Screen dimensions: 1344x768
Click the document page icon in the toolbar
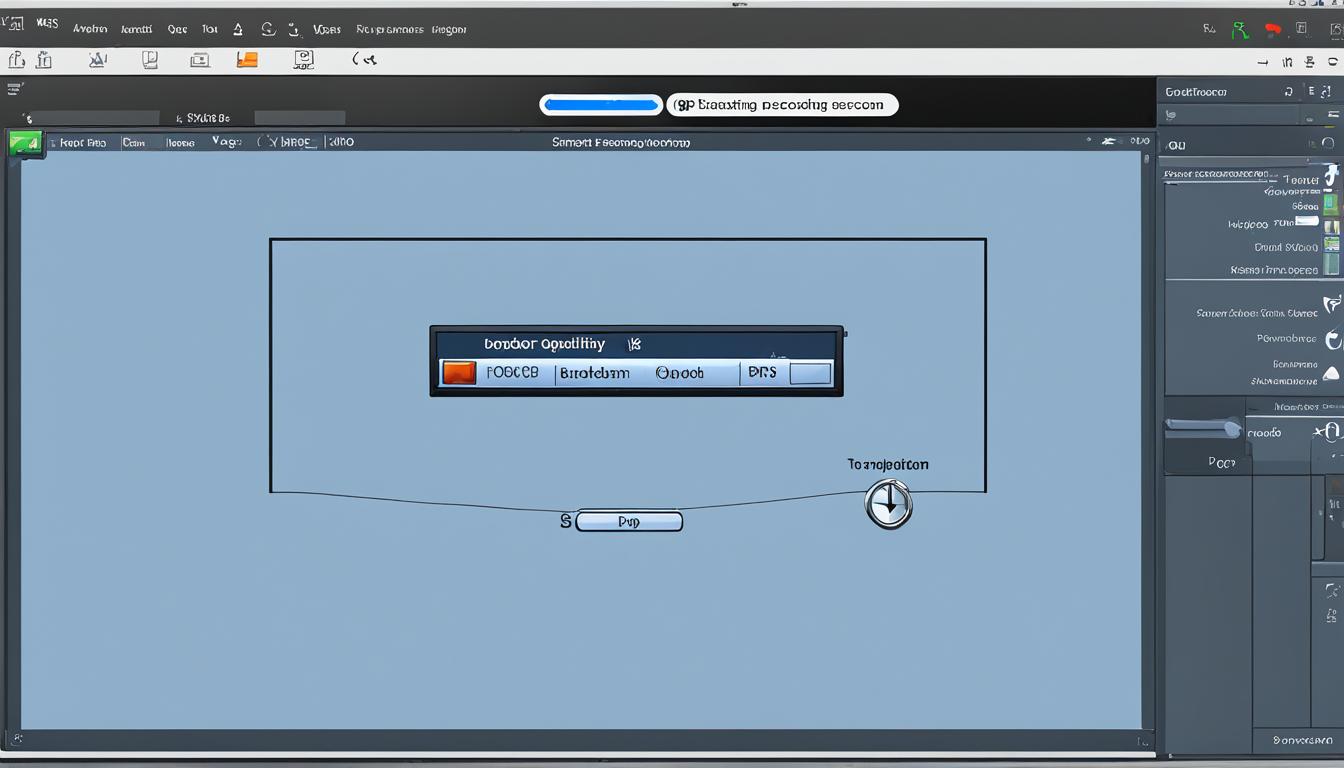(150, 60)
